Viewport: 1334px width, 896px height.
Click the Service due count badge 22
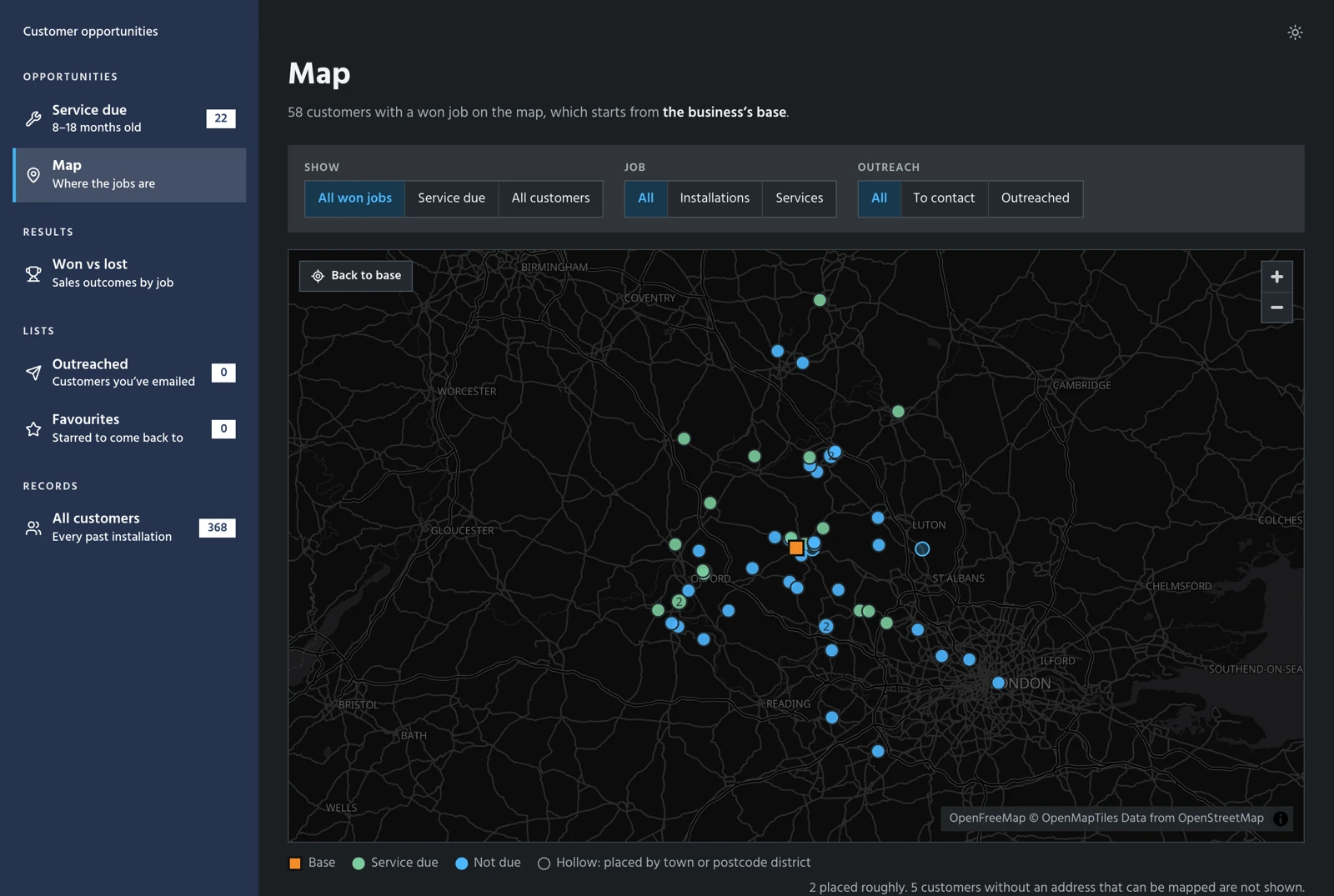[x=221, y=118]
